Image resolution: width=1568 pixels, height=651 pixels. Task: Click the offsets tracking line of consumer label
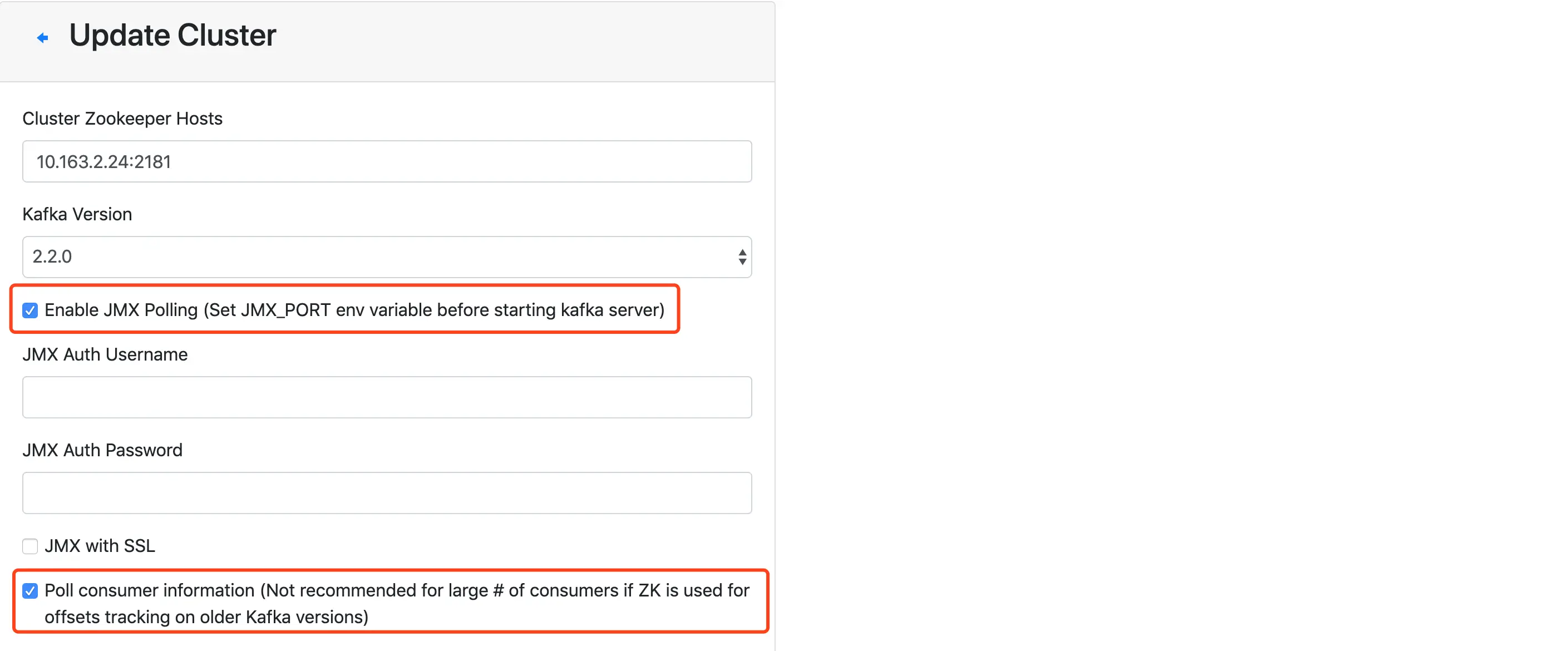click(206, 617)
